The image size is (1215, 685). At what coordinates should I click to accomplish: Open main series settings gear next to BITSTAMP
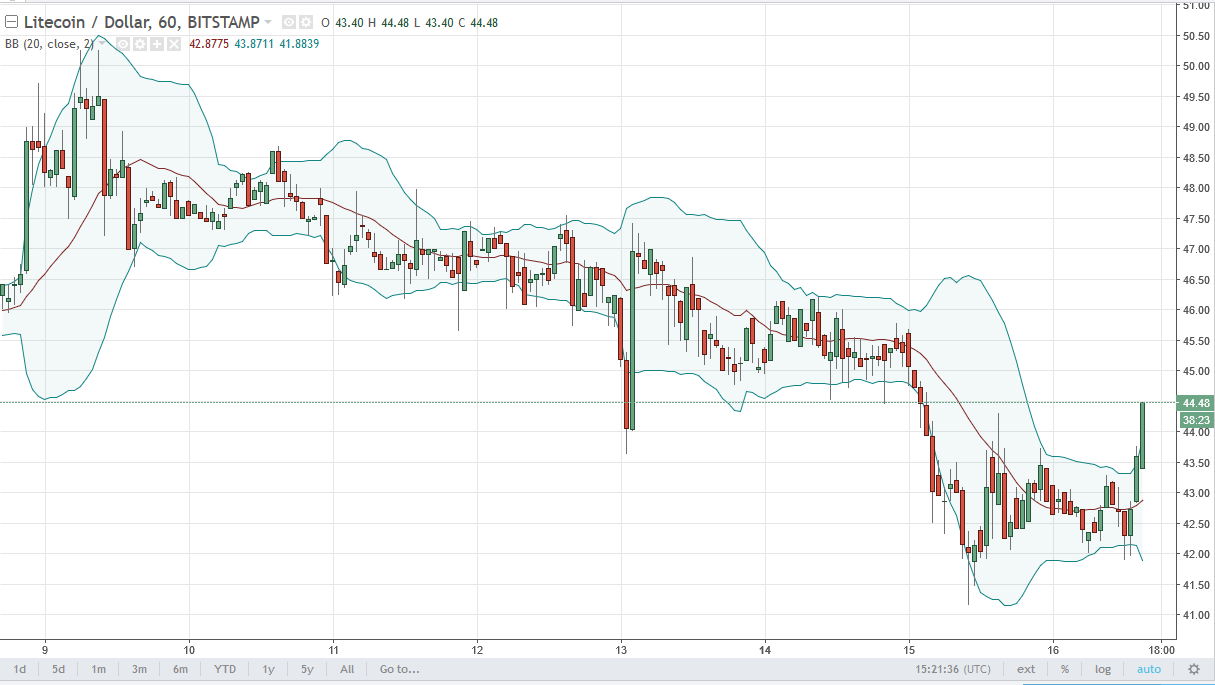306,22
